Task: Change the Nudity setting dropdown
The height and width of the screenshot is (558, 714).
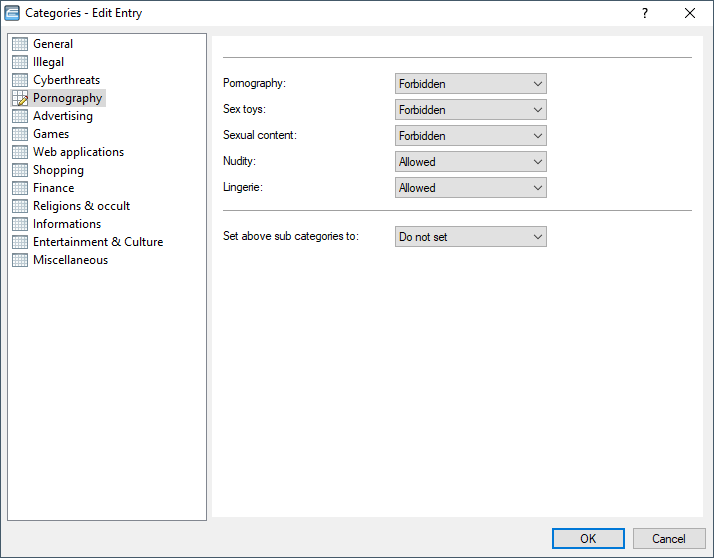Action: coord(470,162)
